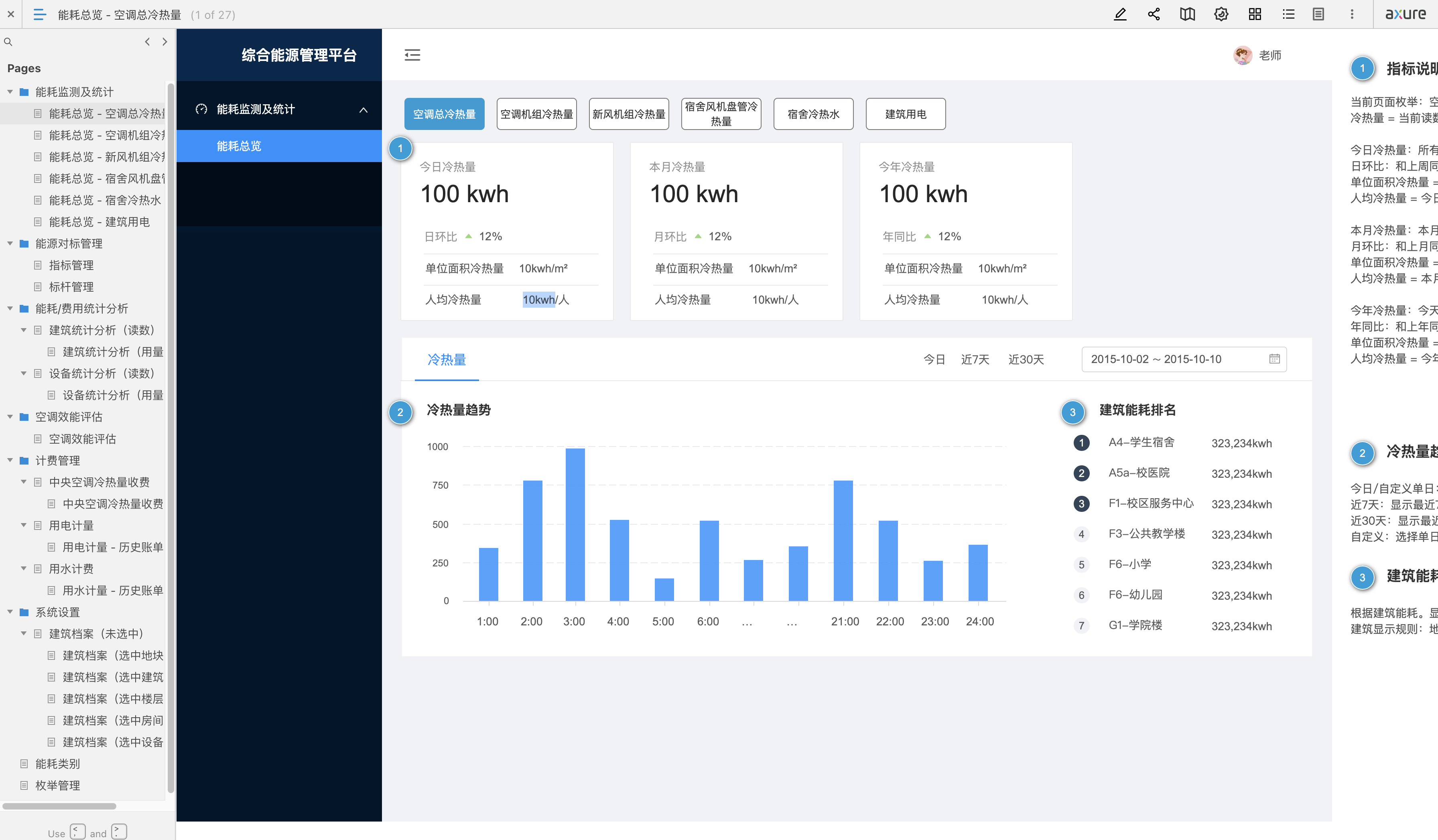Collapse the 建筑统计分析（读数） tree node
The image size is (1438, 840).
(23, 331)
